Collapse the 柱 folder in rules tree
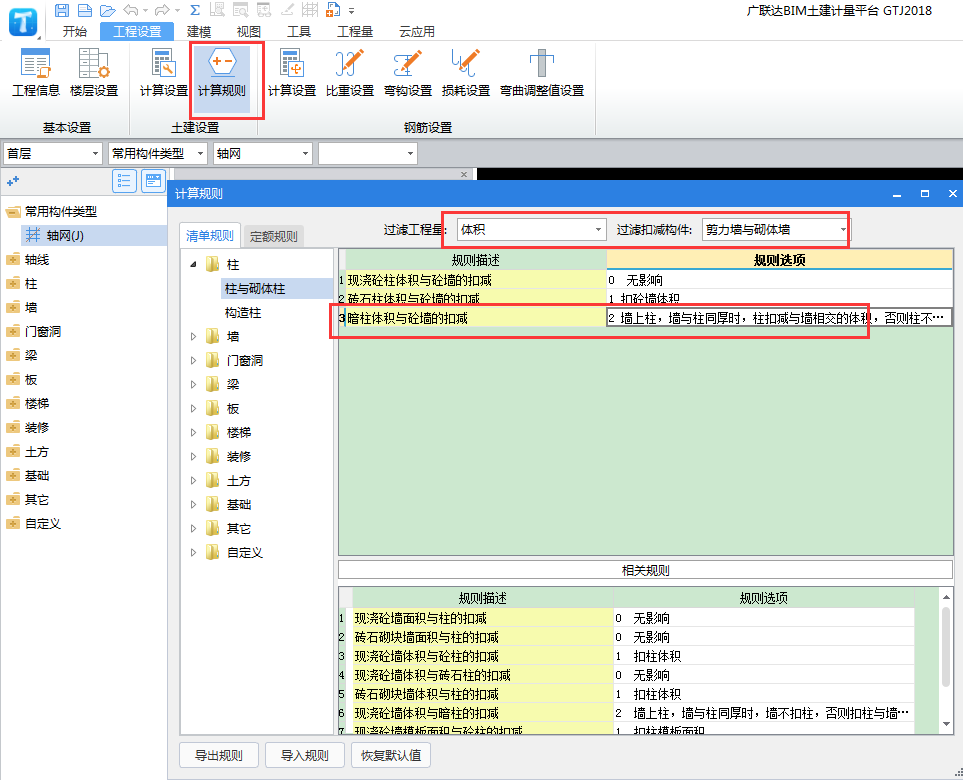 click(193, 265)
